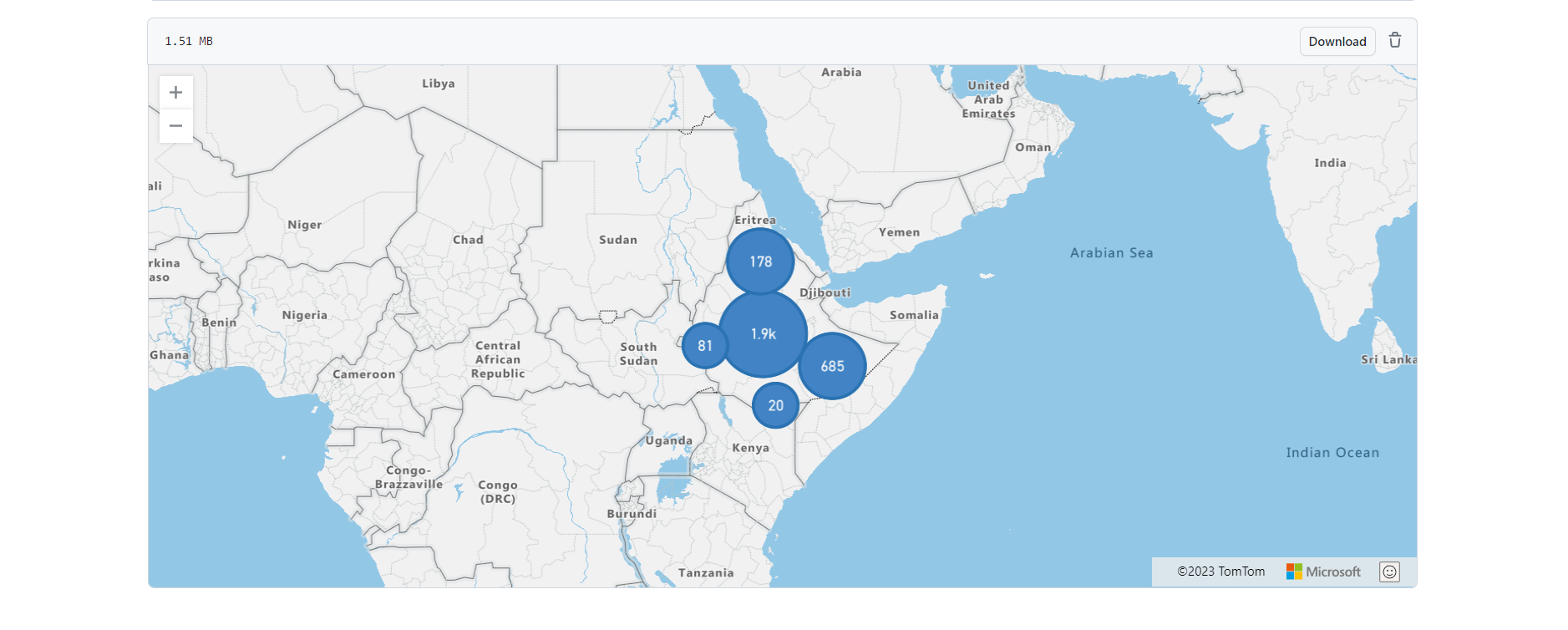Open the 685 cluster marker
This screenshot has width=1568, height=630.
pos(832,366)
